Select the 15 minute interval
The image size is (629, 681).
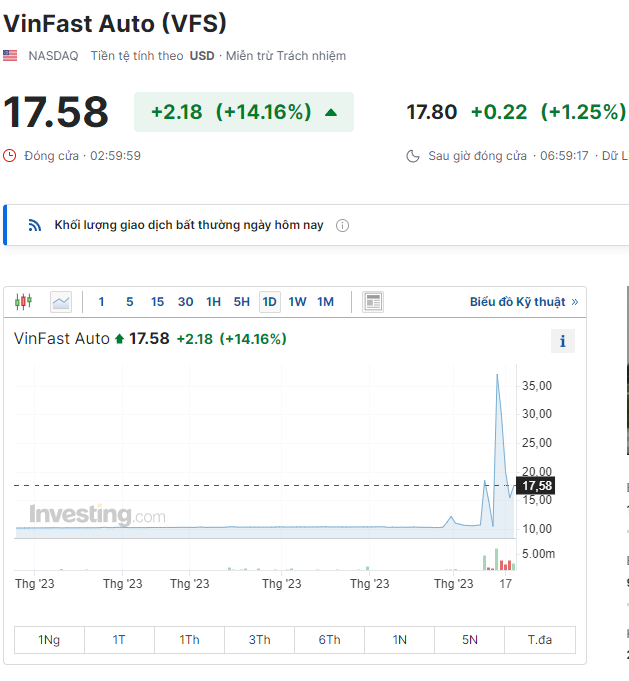click(x=157, y=302)
